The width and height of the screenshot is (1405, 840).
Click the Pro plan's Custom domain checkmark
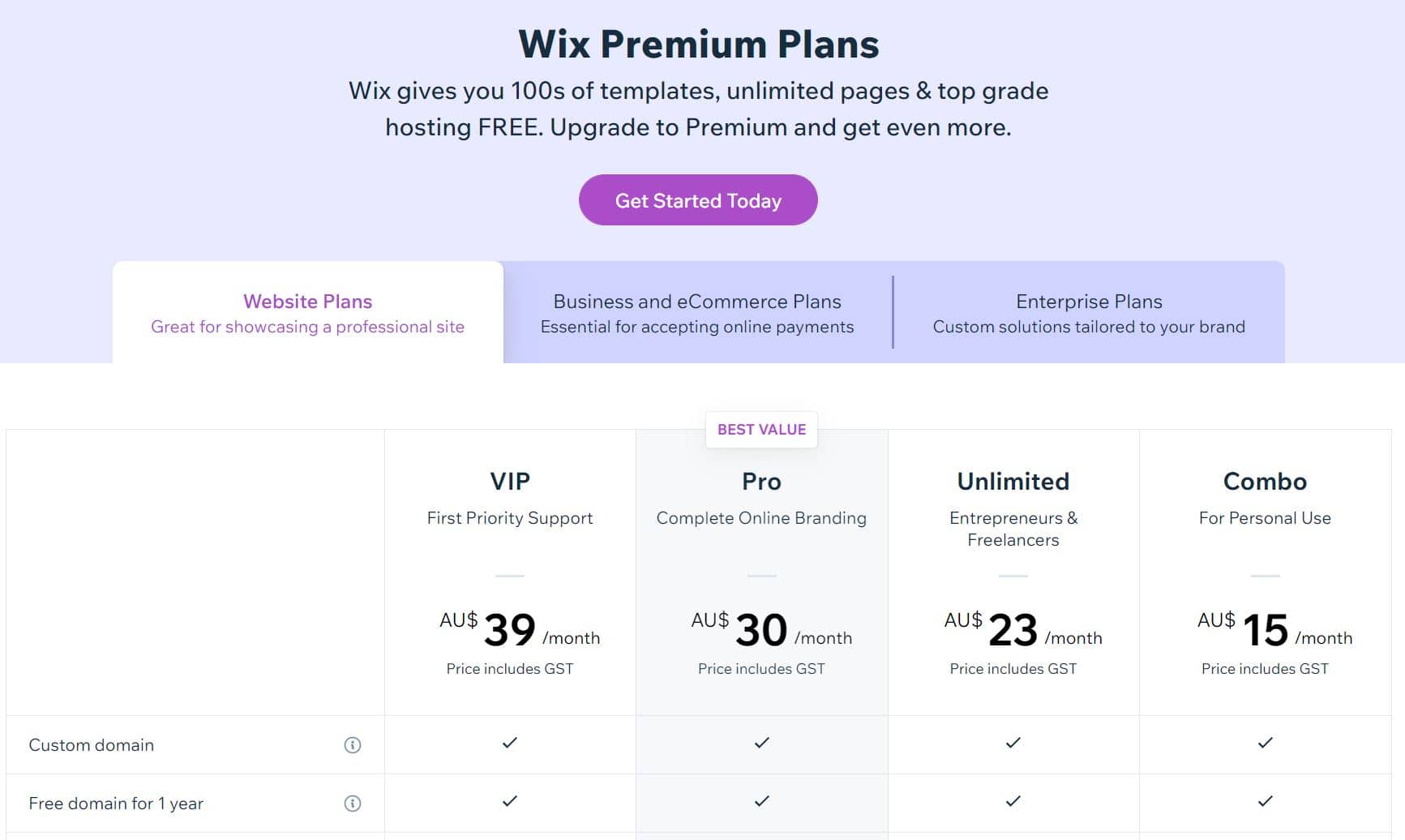pyautogui.click(x=760, y=742)
